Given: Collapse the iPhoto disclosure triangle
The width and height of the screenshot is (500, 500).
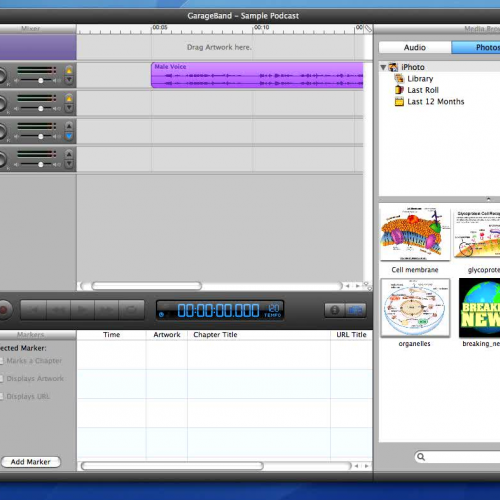Looking at the screenshot, I should click(383, 67).
